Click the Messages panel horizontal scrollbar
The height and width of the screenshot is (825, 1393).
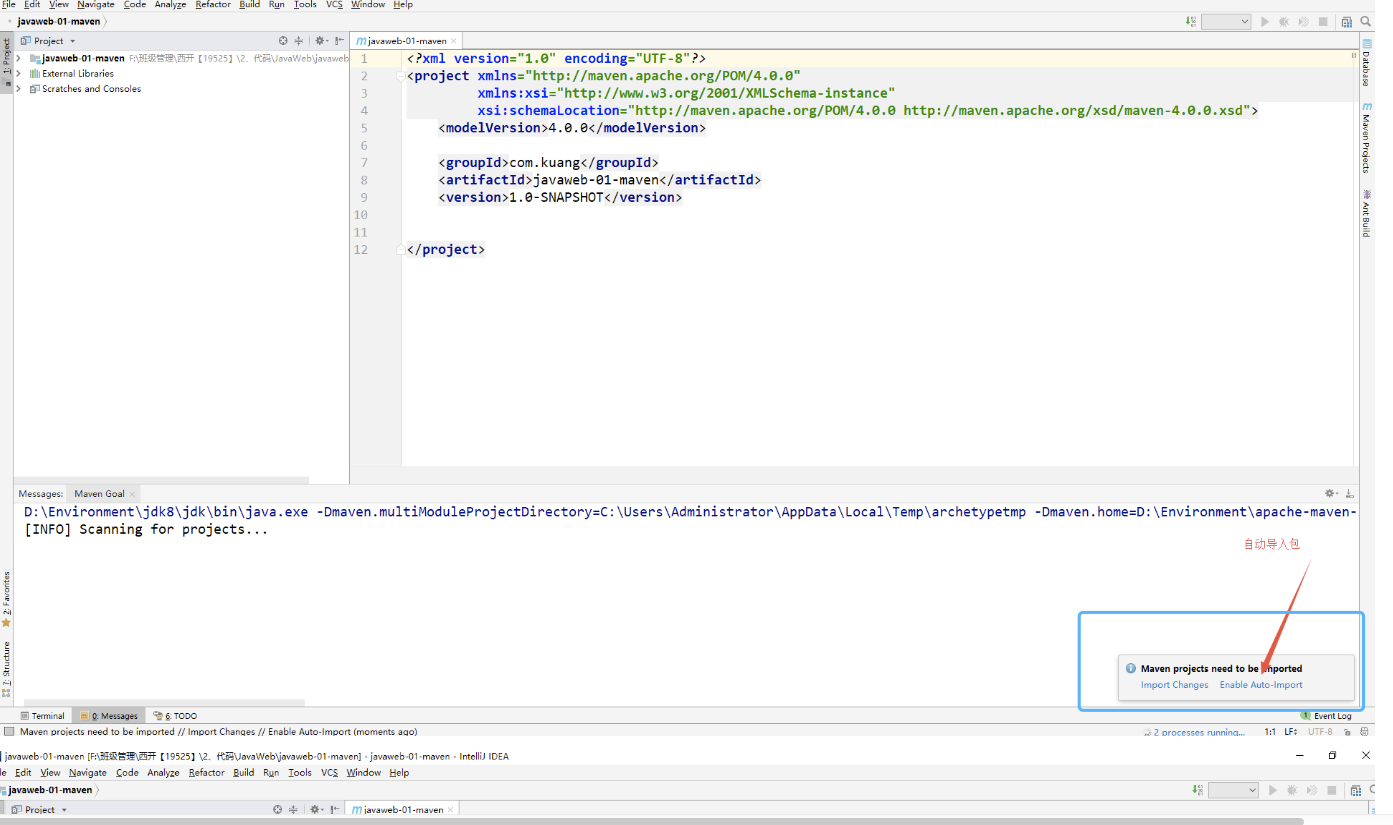tap(164, 703)
